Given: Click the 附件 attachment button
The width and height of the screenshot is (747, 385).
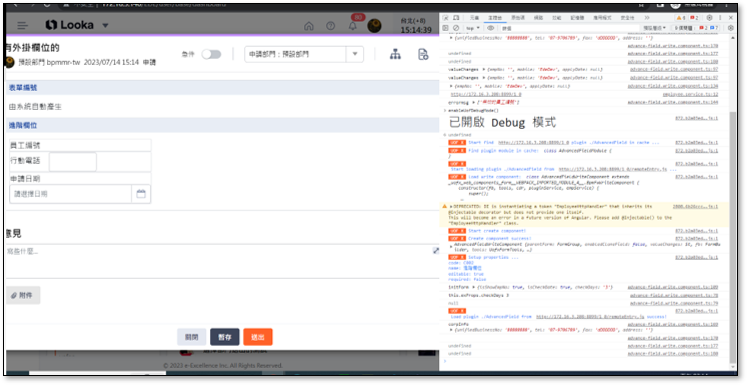Looking at the screenshot, I should [x=22, y=295].
